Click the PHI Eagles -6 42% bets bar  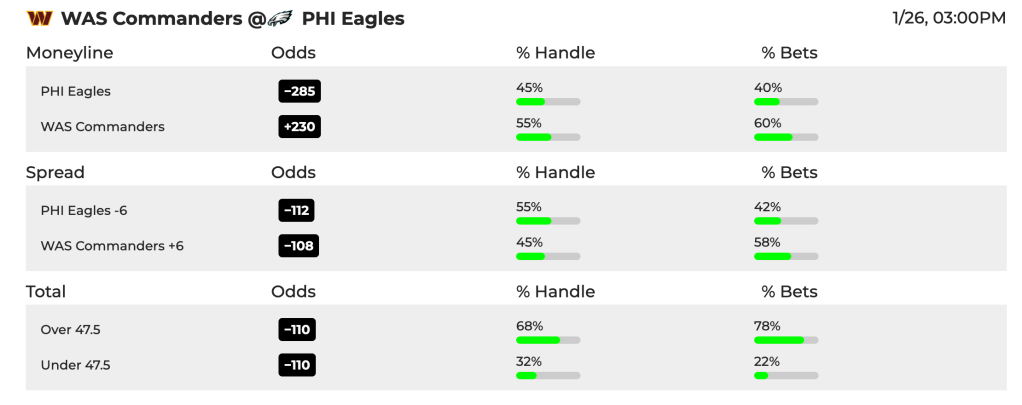pos(786,221)
